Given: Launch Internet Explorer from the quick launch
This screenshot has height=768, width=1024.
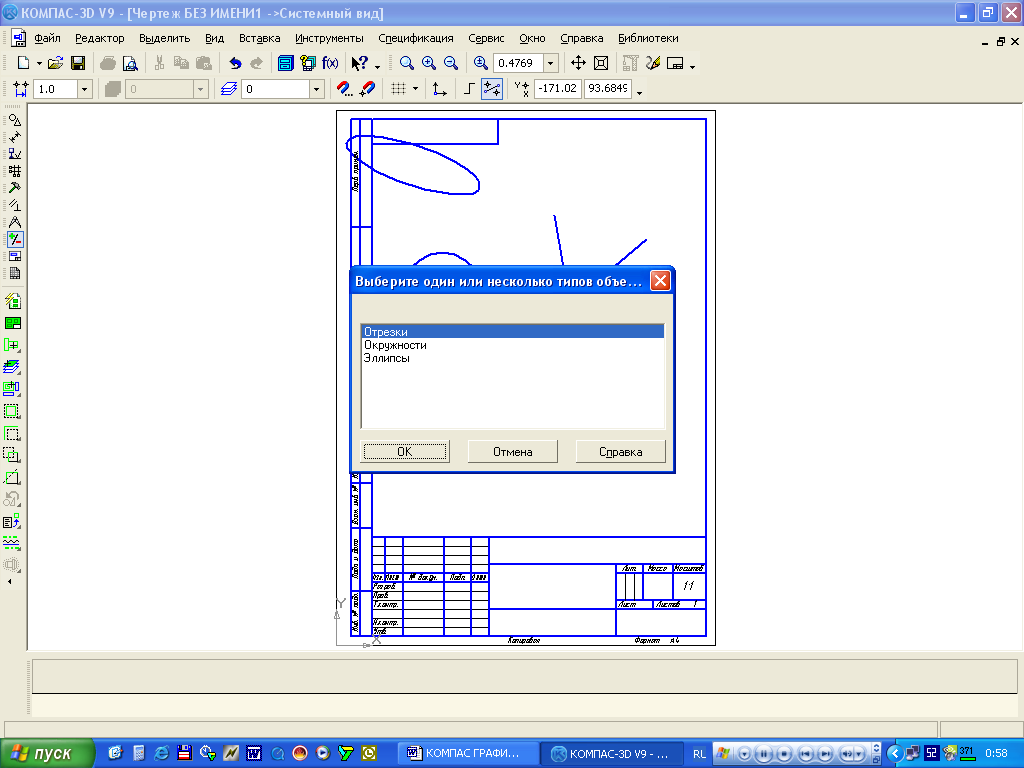Looking at the screenshot, I should pos(161,753).
